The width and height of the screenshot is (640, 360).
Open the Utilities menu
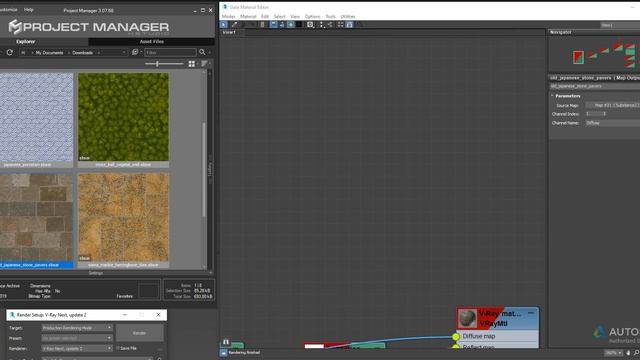[348, 16]
